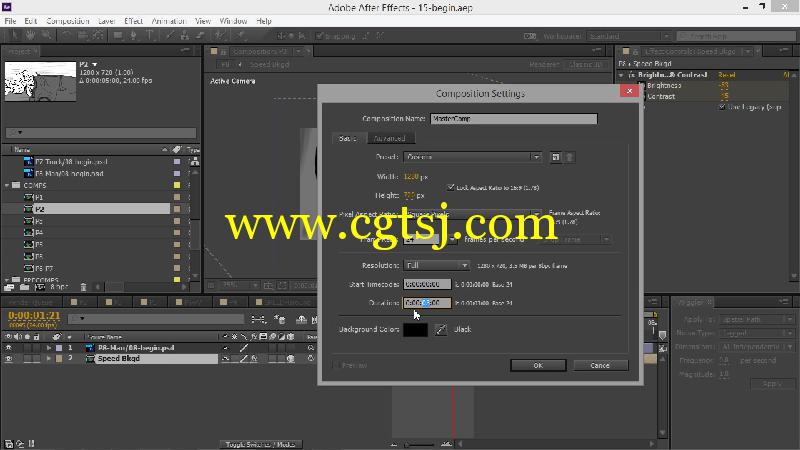Click the 8 bpc color depth button
The image size is (800, 450).
point(59,287)
